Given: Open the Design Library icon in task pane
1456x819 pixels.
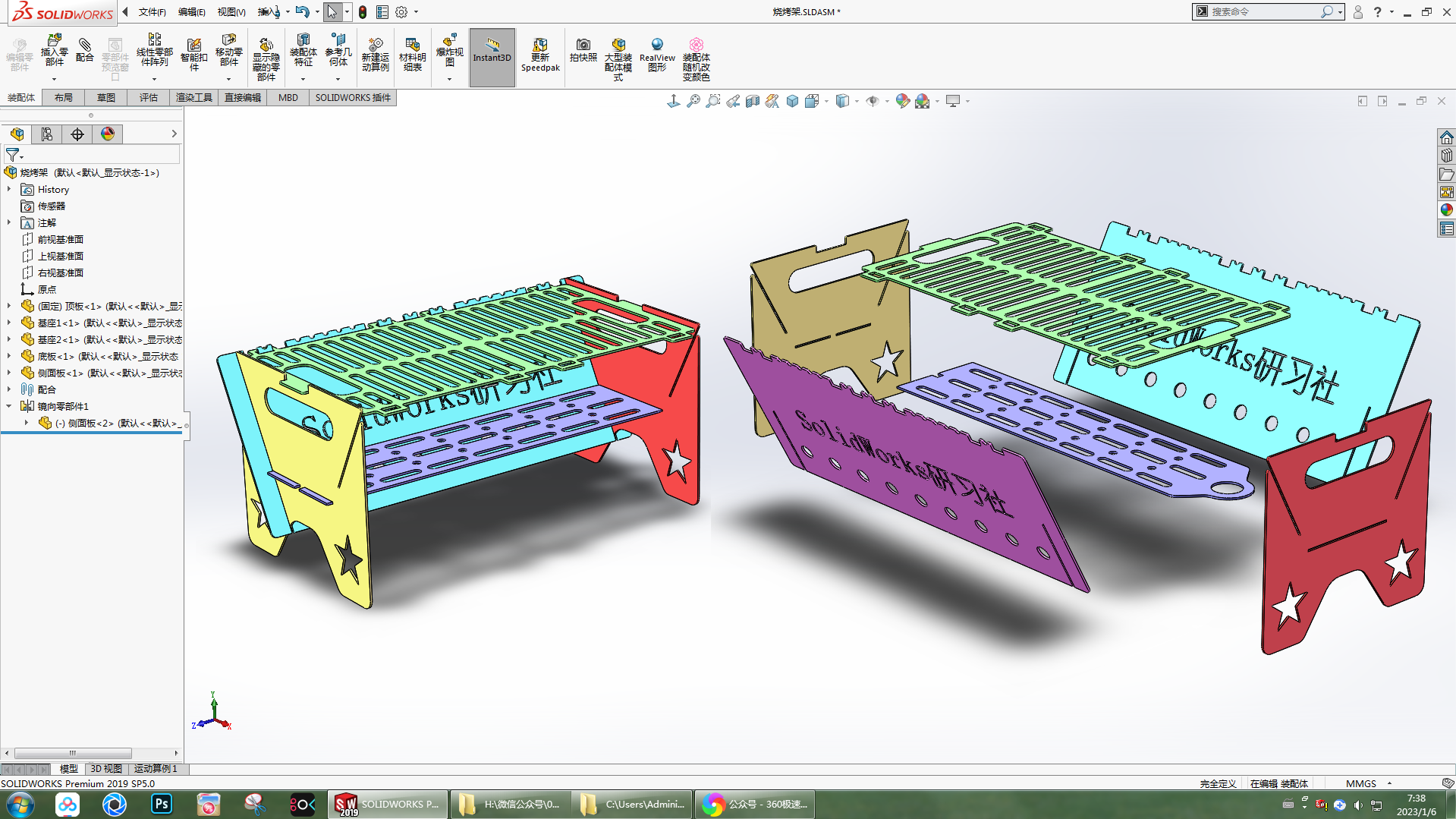Looking at the screenshot, I should [x=1446, y=156].
